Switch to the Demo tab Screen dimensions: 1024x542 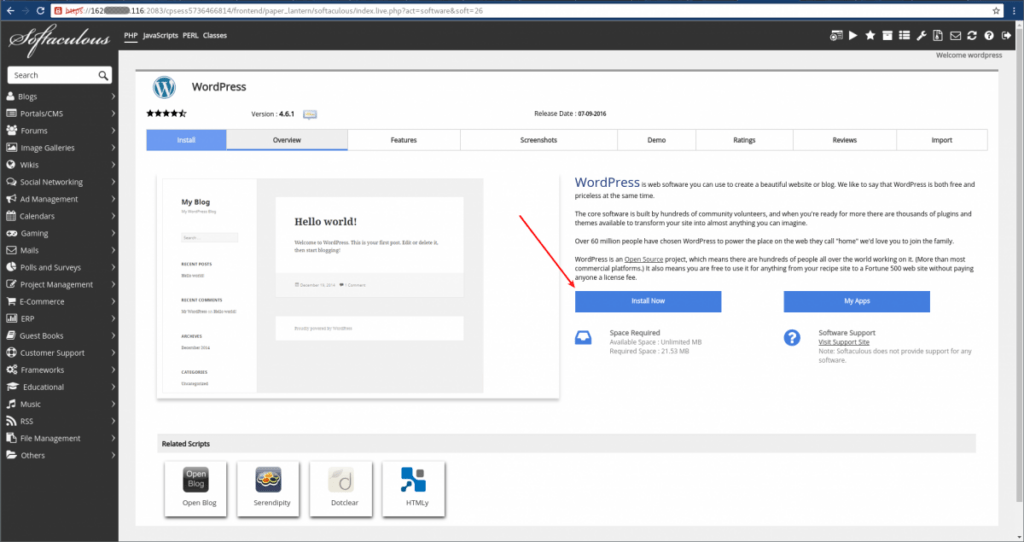click(656, 140)
